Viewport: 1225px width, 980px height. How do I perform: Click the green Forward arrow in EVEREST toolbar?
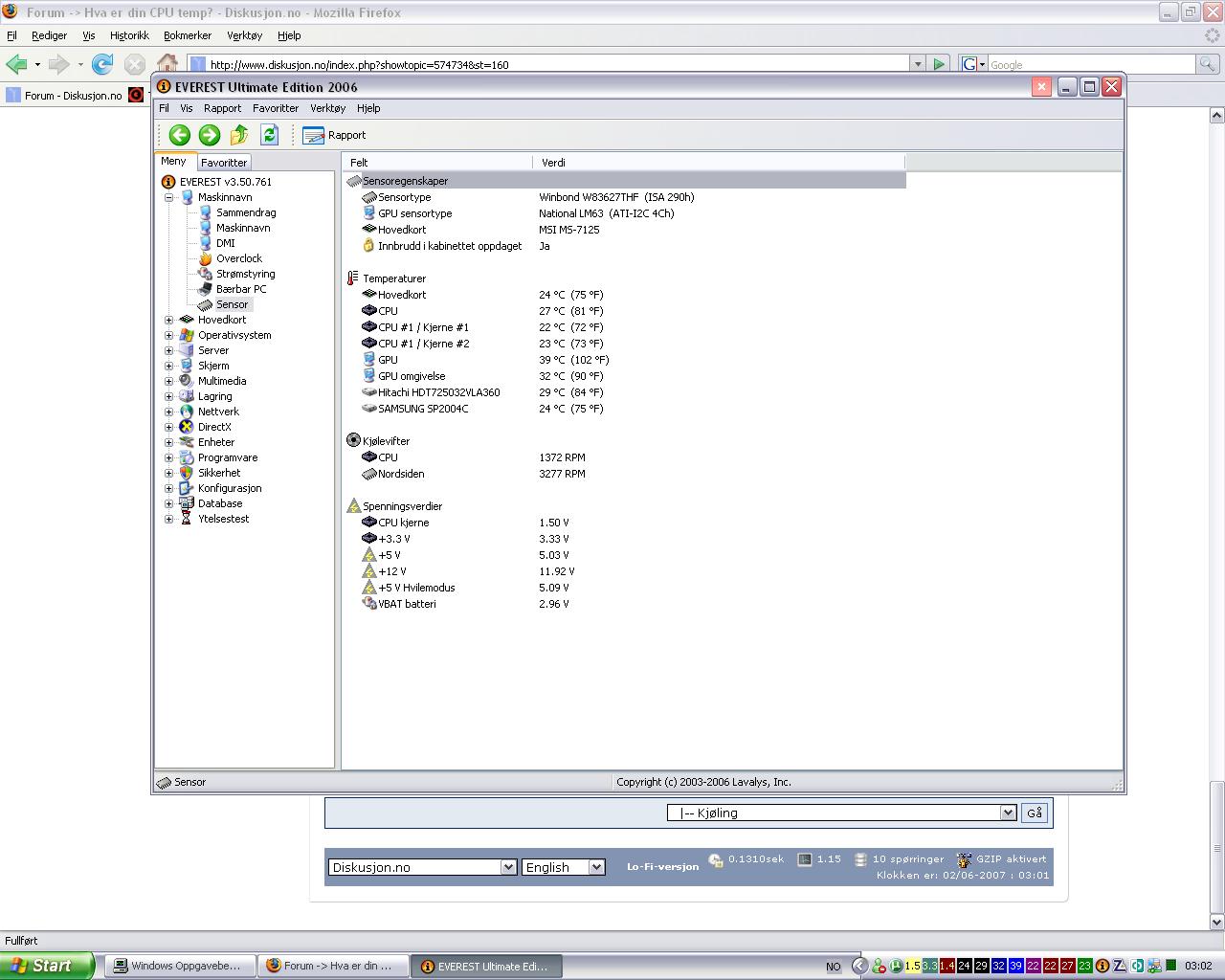(x=209, y=135)
